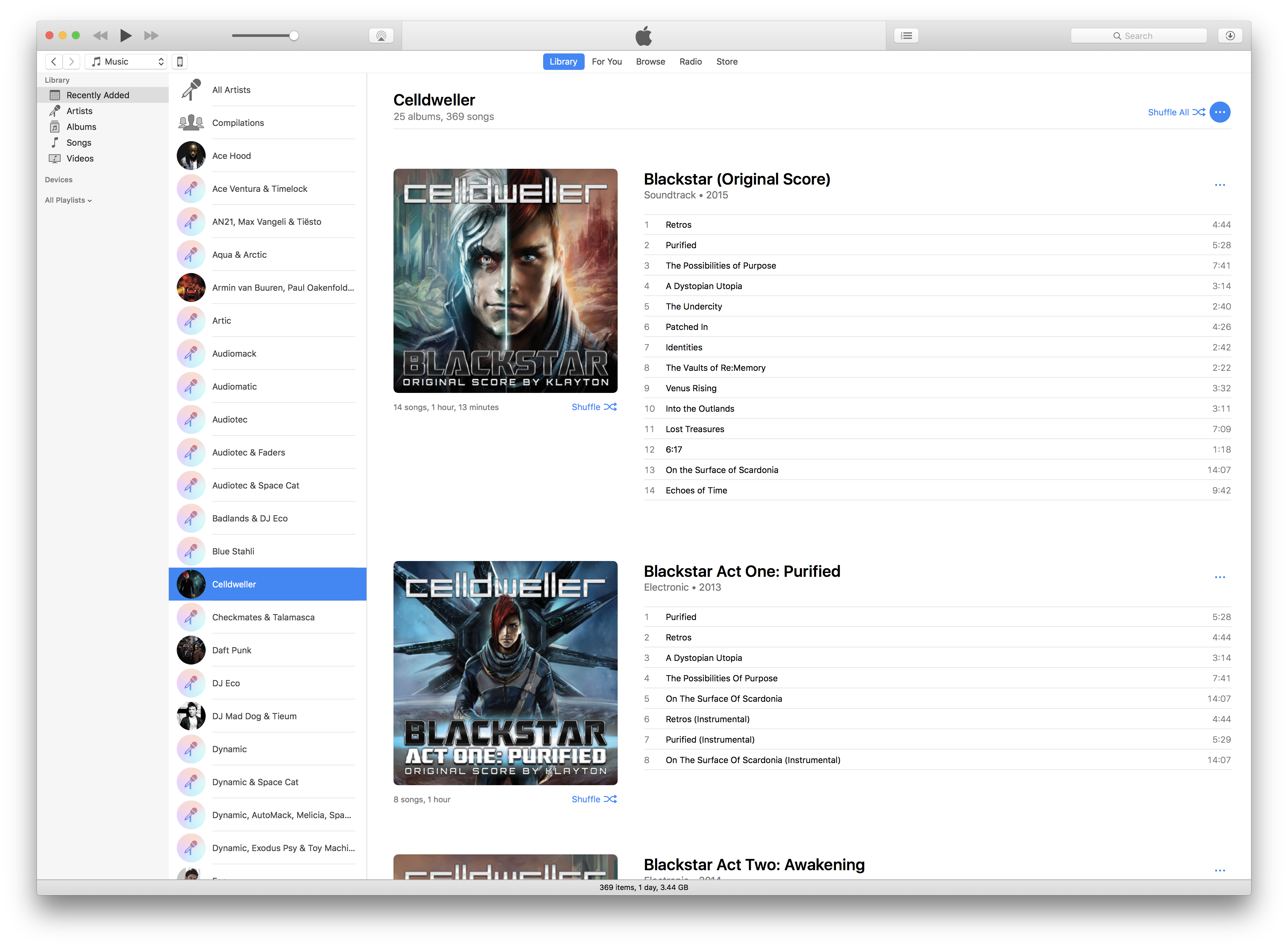The height and width of the screenshot is (948, 1288).
Task: Click the Downloads arrow icon
Action: click(x=1229, y=36)
